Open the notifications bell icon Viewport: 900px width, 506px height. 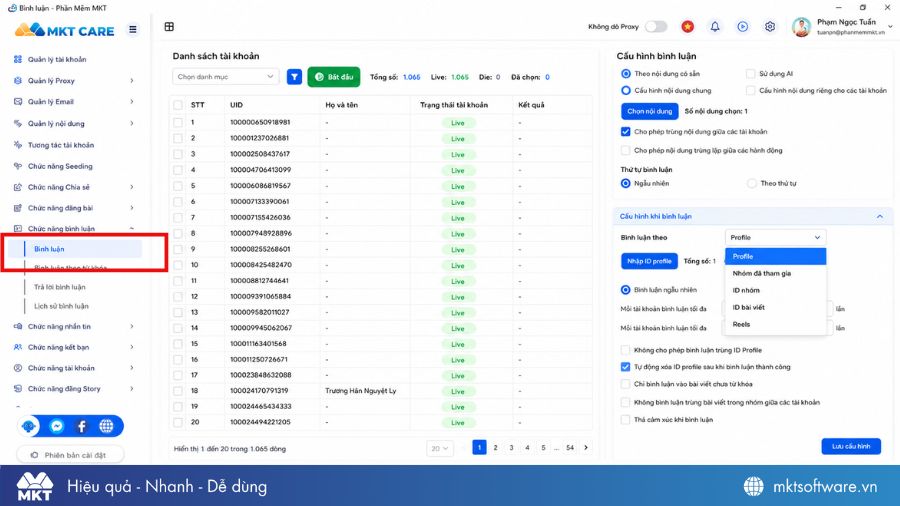pos(715,26)
